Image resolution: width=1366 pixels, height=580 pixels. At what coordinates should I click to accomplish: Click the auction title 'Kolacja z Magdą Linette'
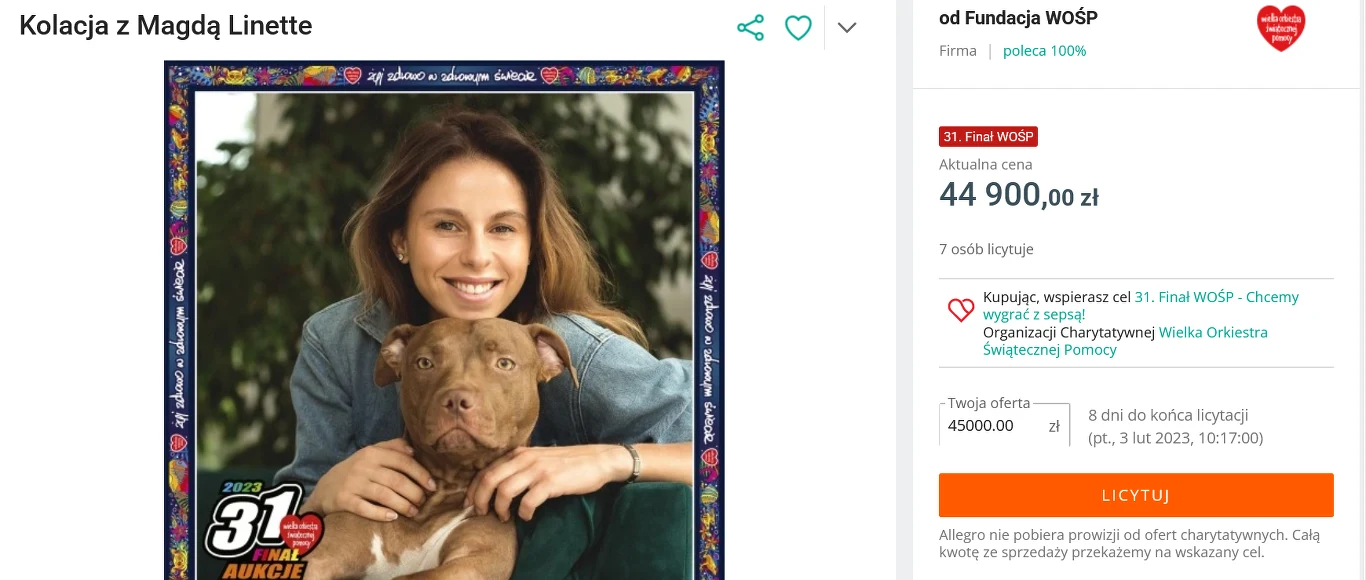point(166,26)
